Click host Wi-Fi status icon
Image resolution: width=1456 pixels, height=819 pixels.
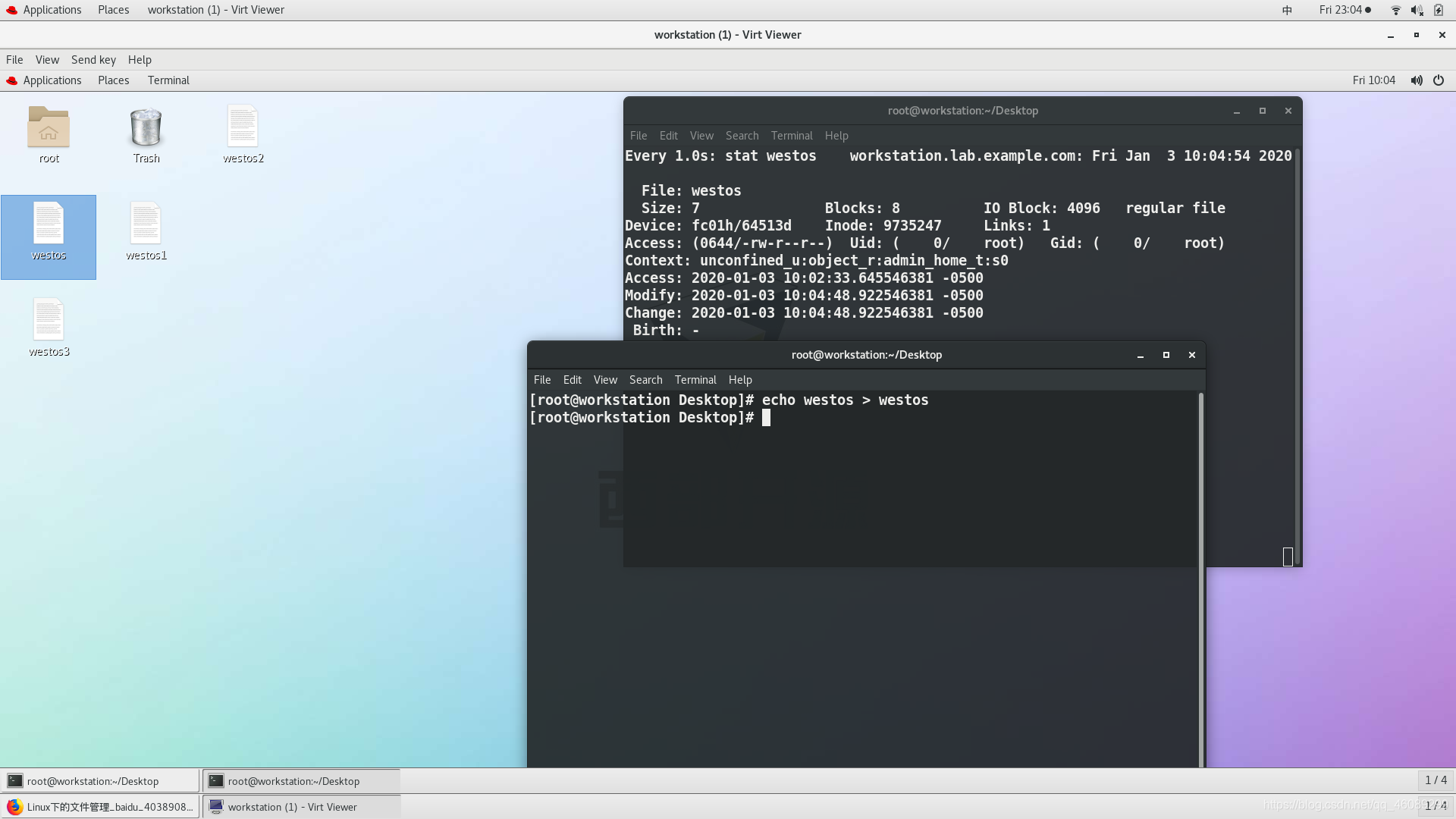click(1395, 10)
